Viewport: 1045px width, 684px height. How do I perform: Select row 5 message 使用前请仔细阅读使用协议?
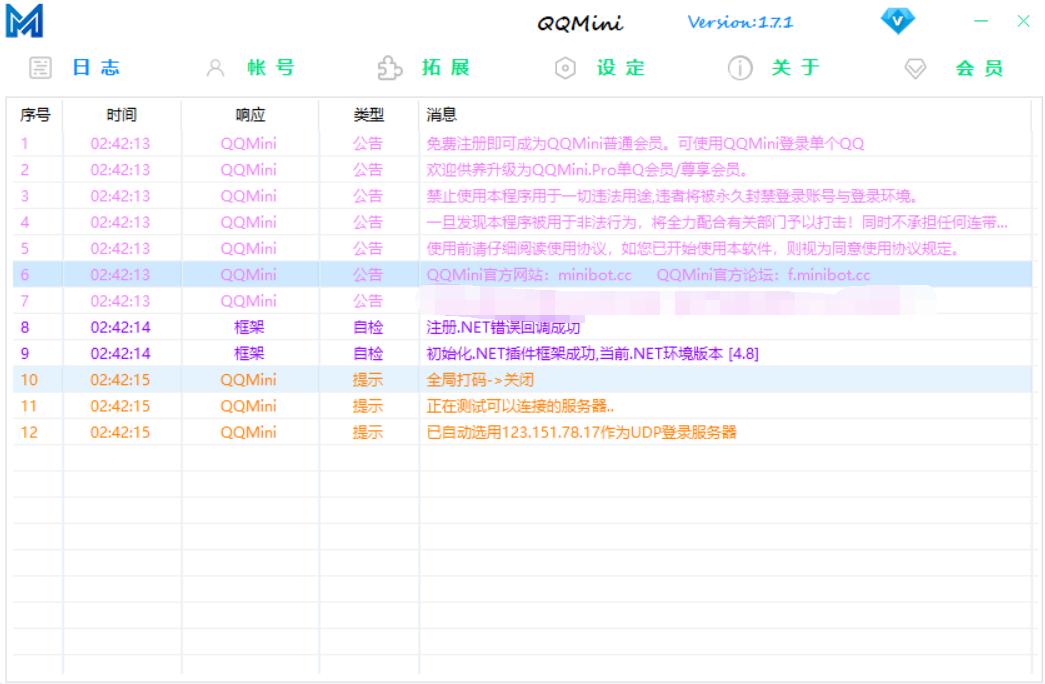point(693,249)
